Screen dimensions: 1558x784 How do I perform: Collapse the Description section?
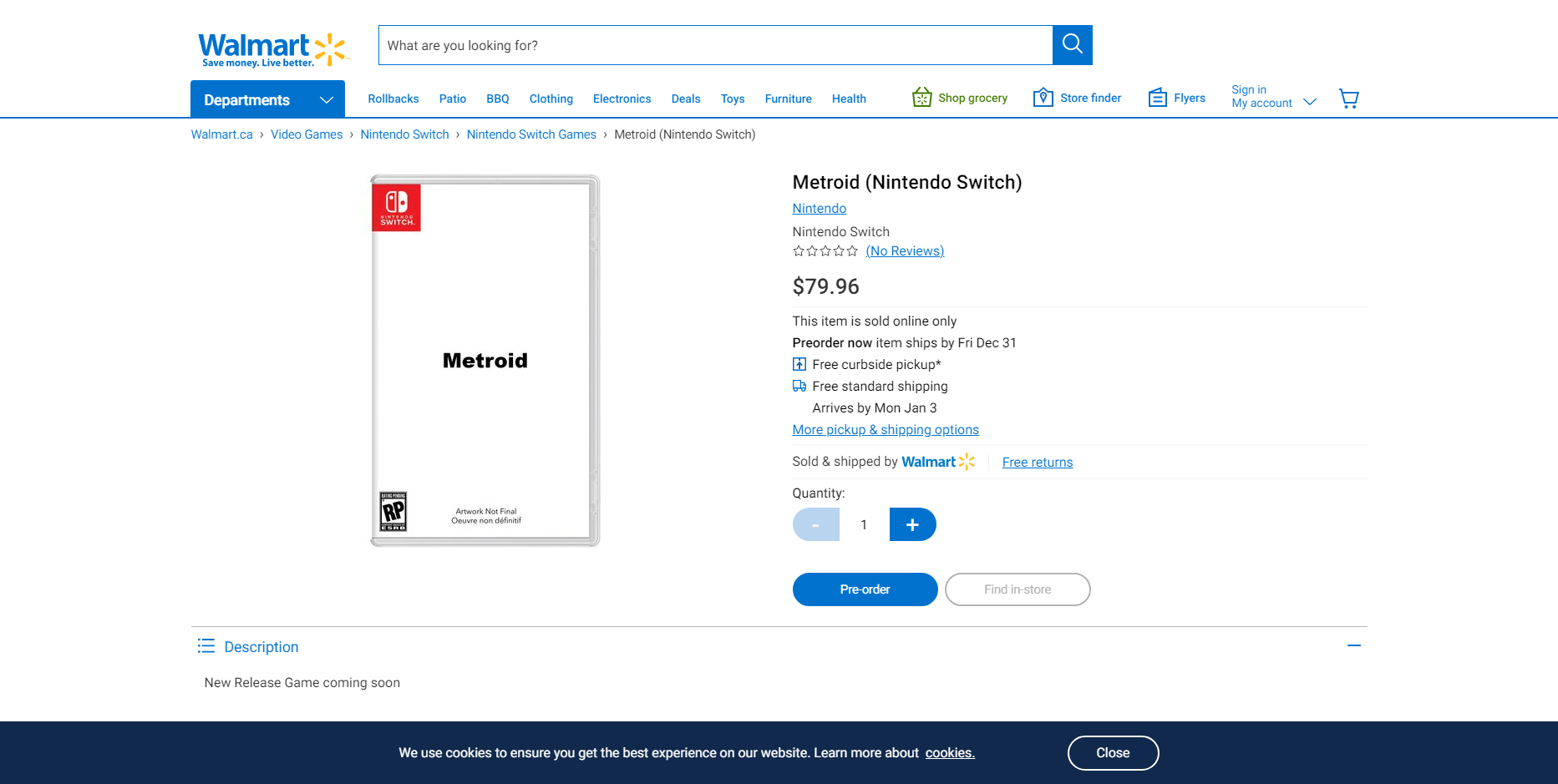pos(1354,645)
